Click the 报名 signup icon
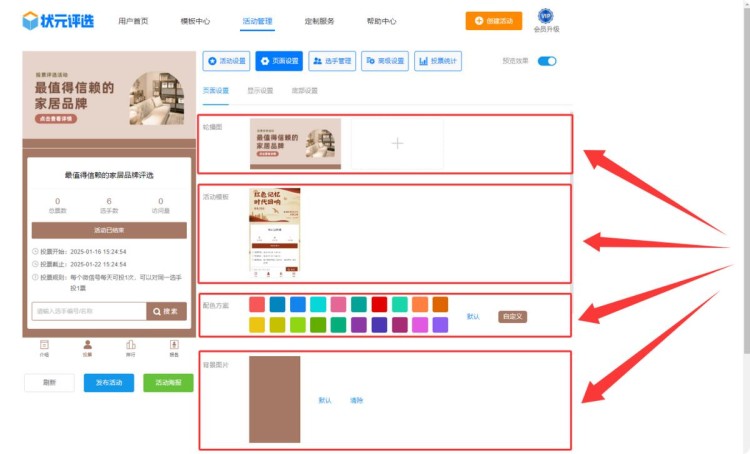The height and width of the screenshot is (454, 750). [174, 347]
